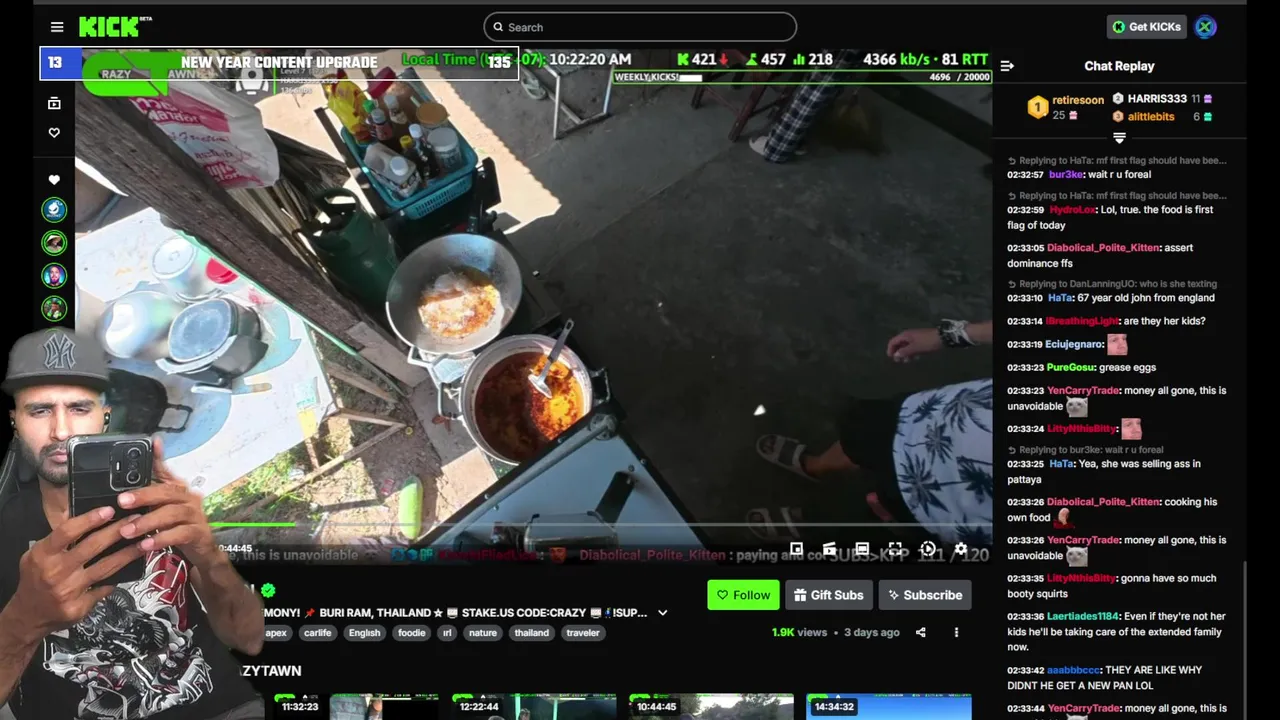
Task: Select the solid heart icon in sidebar
Action: click(54, 180)
